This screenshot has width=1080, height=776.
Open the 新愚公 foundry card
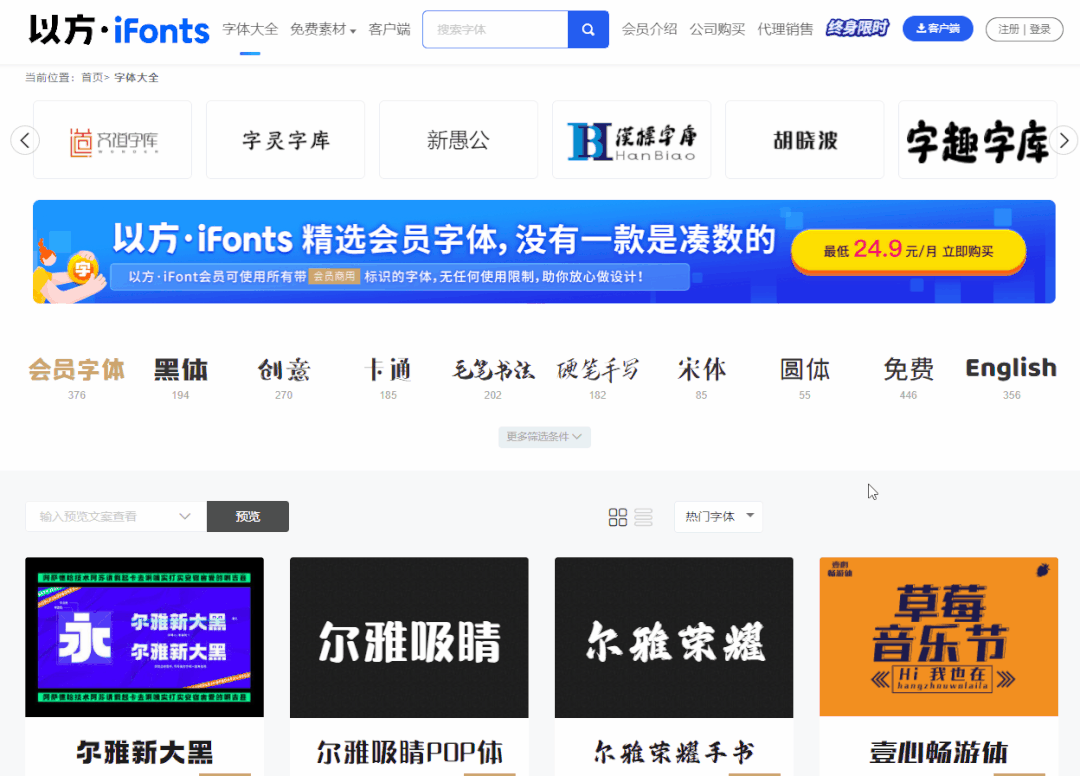pos(459,140)
